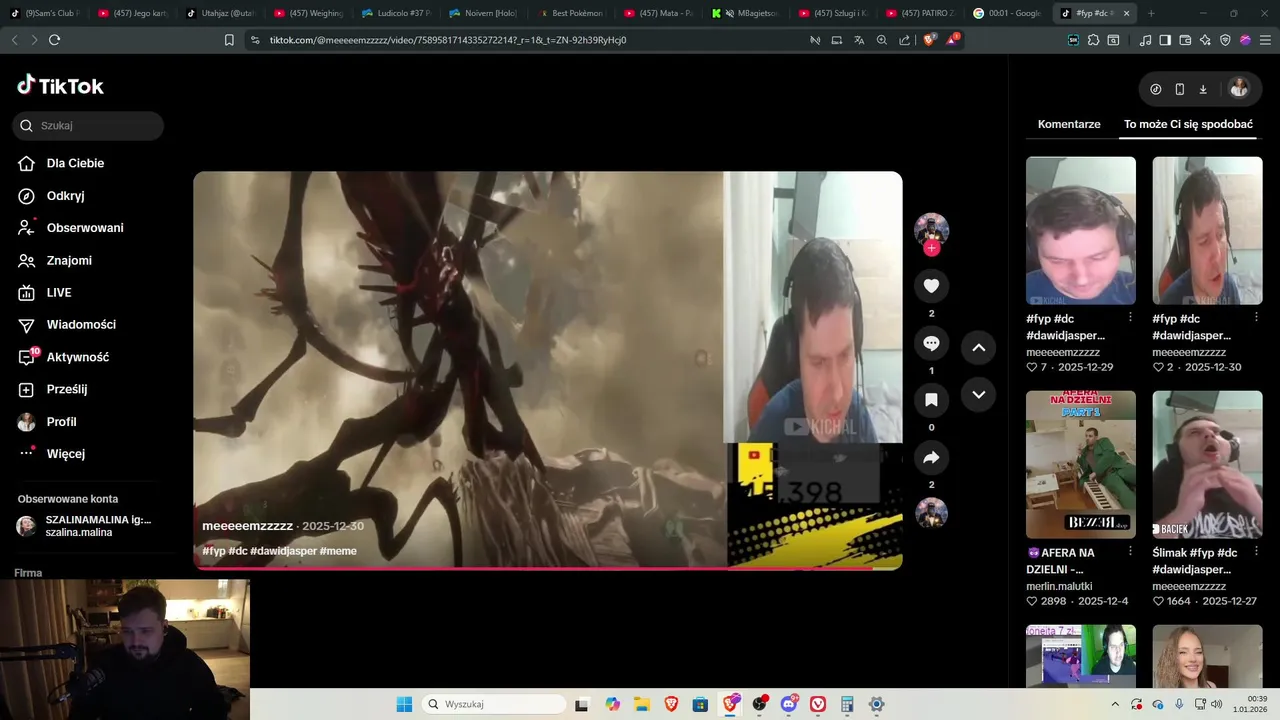Image resolution: width=1280 pixels, height=720 pixels.
Task: Like the video with the heart icon
Action: (x=931, y=286)
